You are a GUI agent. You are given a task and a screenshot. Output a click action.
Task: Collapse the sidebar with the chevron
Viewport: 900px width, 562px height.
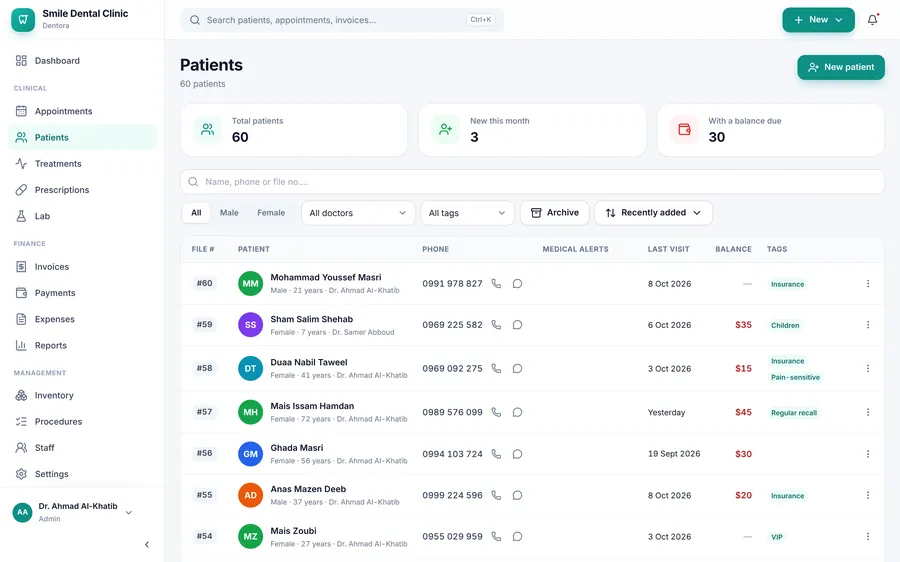[147, 544]
